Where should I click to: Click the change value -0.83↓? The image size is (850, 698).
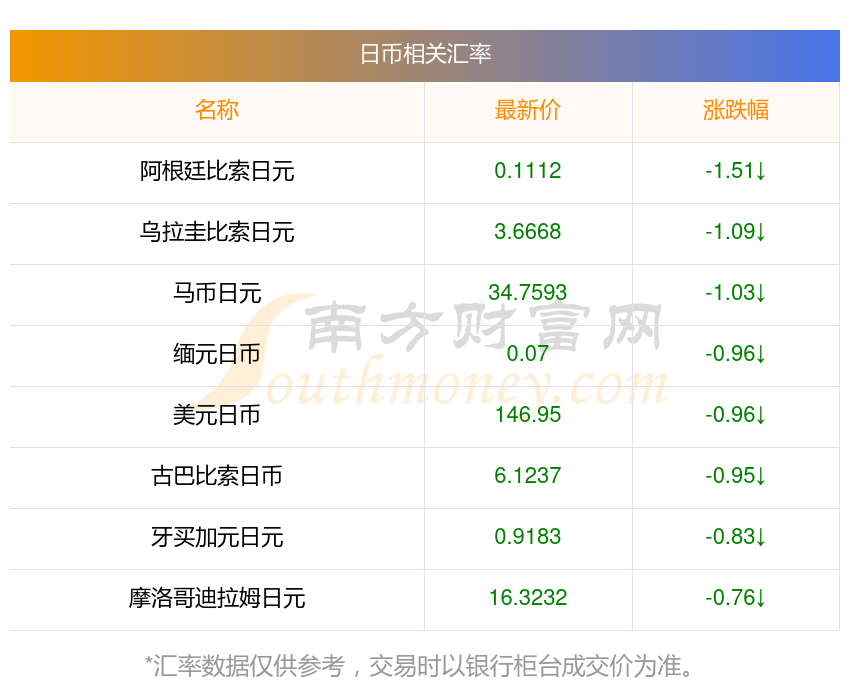(736, 537)
